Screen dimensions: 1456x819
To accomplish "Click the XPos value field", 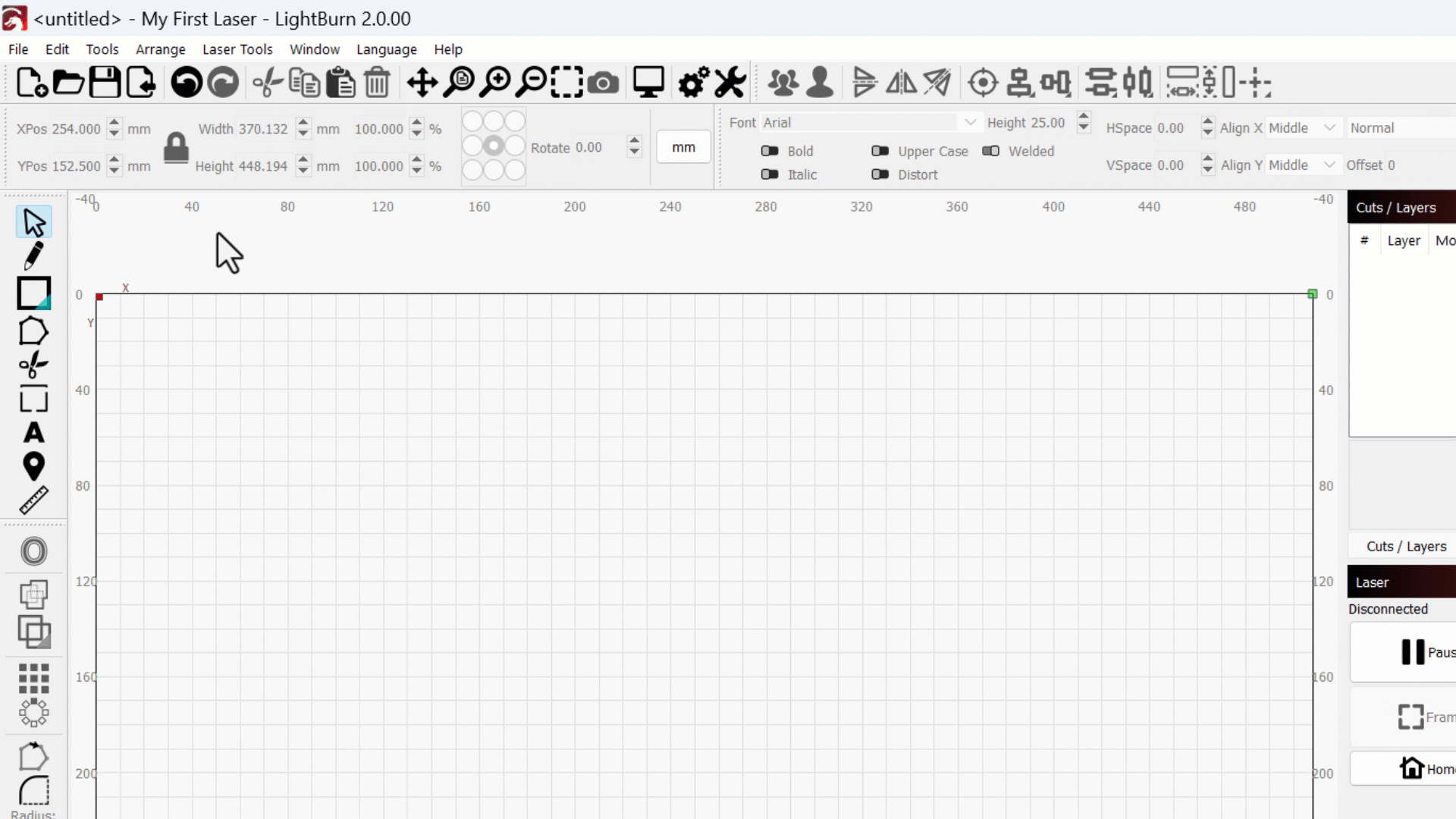I will pos(76,129).
